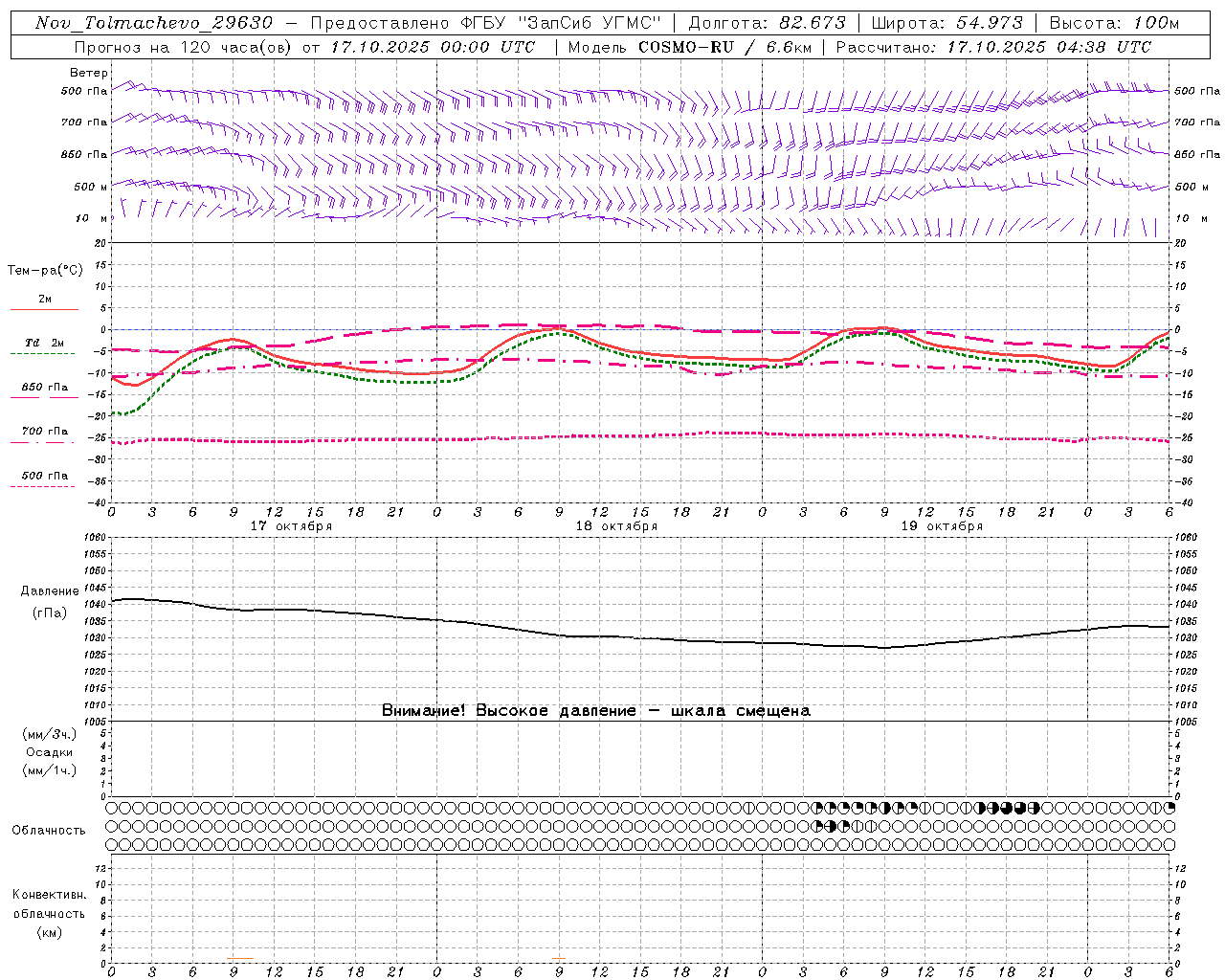Click the (мм/1ч.) precipitation unit label
Image resolution: width=1225 pixels, height=980 pixels.
[x=49, y=770]
